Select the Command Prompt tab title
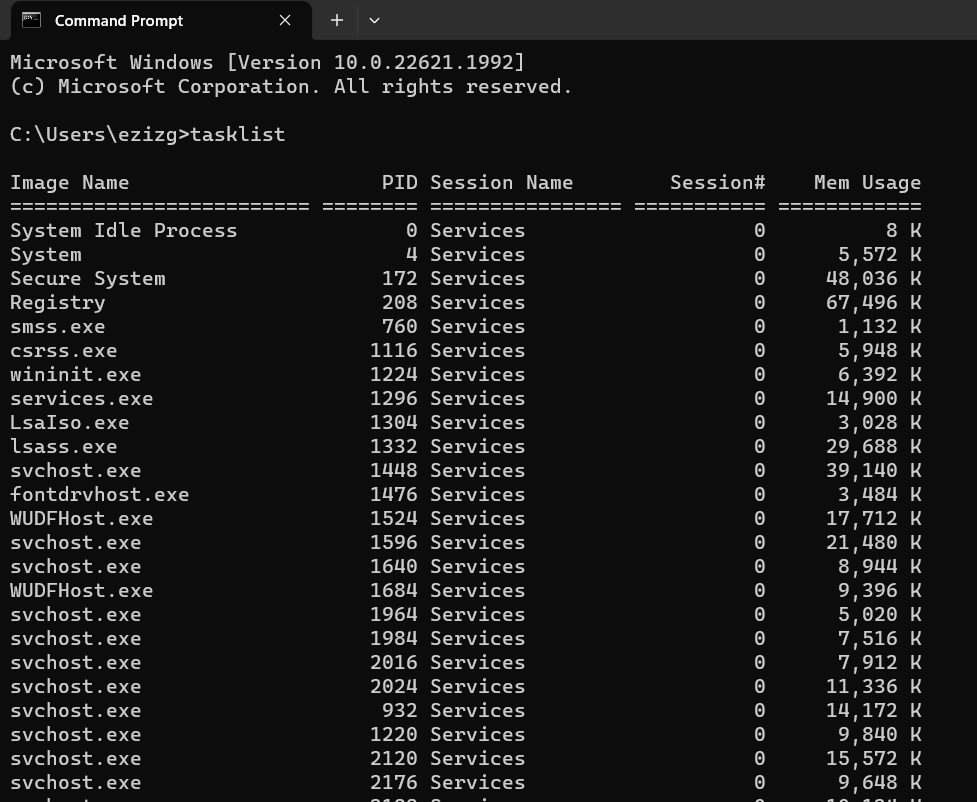977x802 pixels. pyautogui.click(x=119, y=20)
